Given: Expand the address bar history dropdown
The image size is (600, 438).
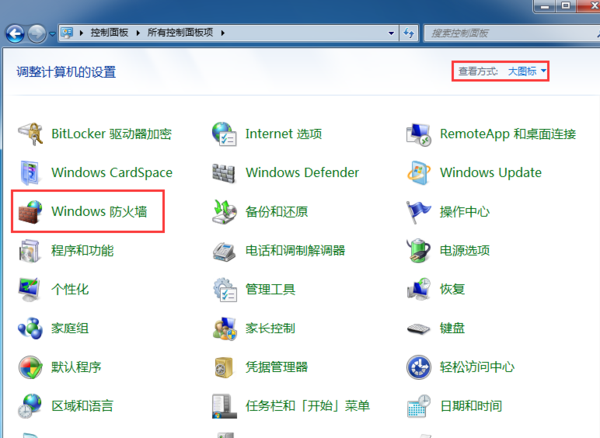Looking at the screenshot, I should pyautogui.click(x=391, y=33).
